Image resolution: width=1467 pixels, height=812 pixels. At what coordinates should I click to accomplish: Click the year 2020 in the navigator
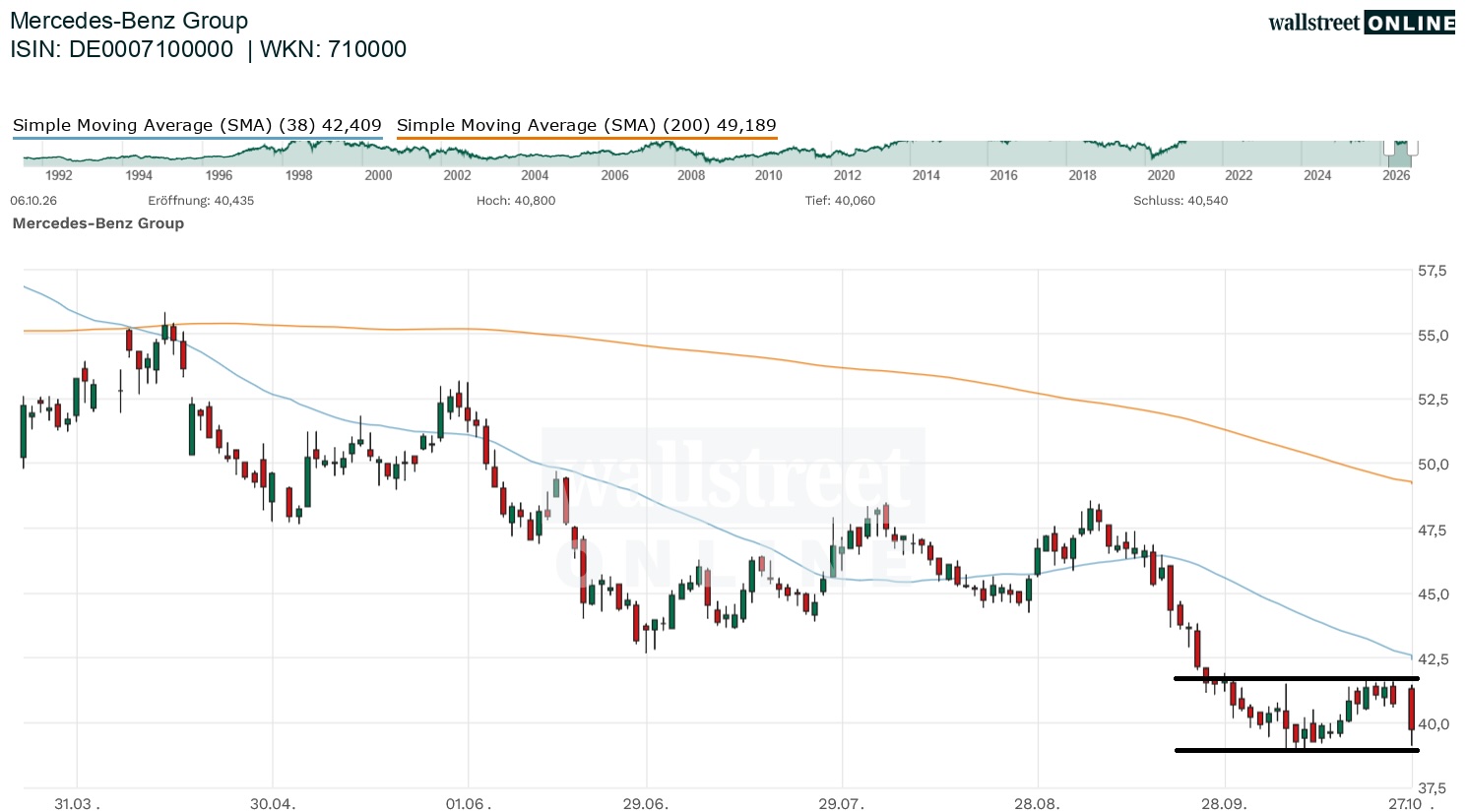tap(1161, 175)
